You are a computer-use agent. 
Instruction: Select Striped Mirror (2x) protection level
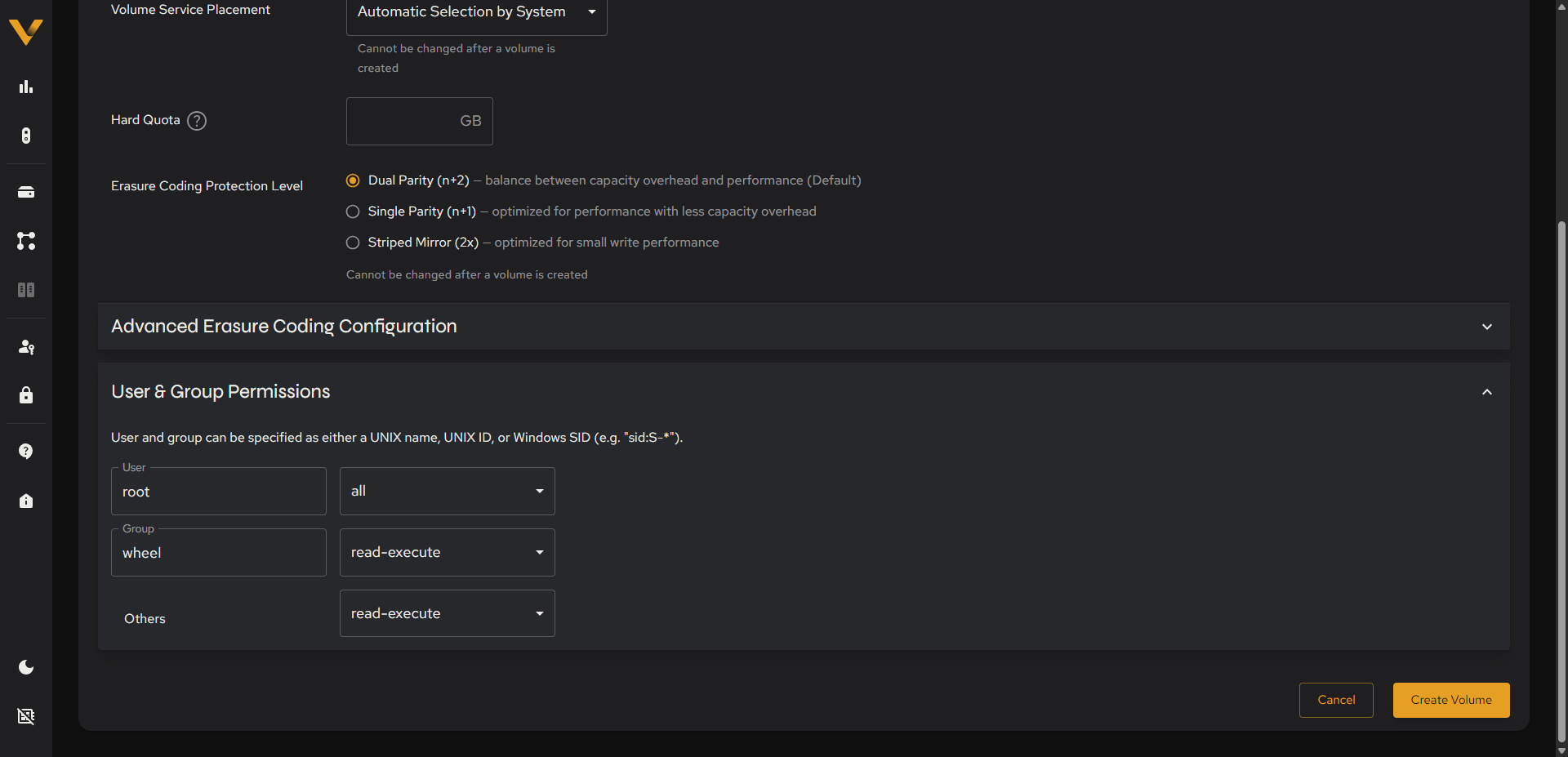coord(353,243)
